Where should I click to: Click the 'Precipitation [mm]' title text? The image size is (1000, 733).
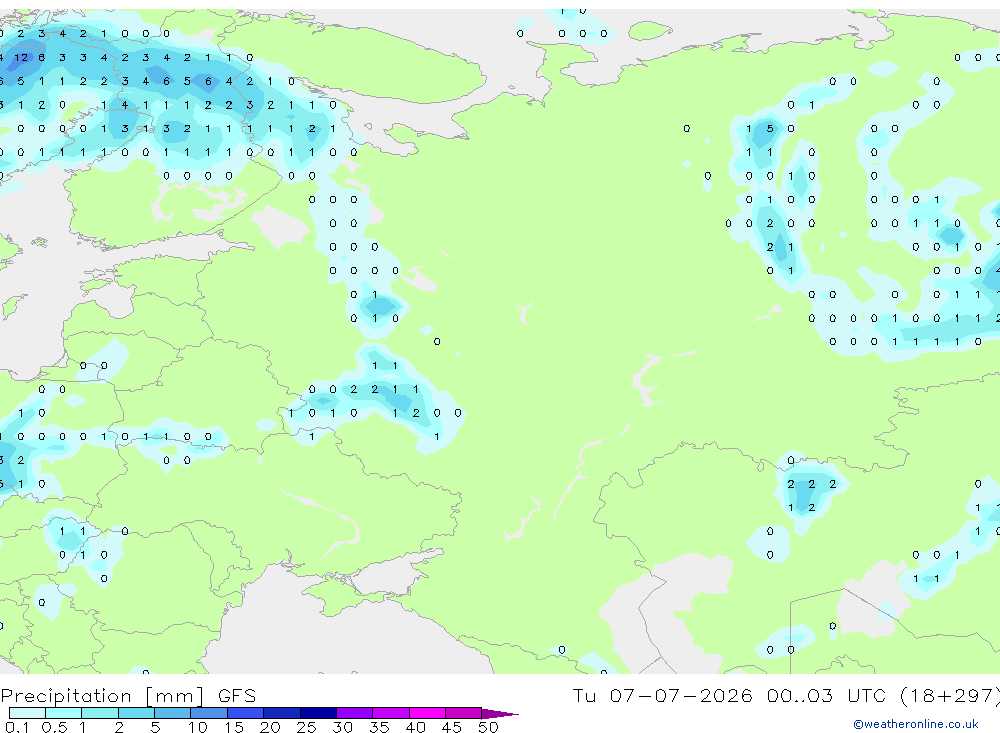[102, 696]
